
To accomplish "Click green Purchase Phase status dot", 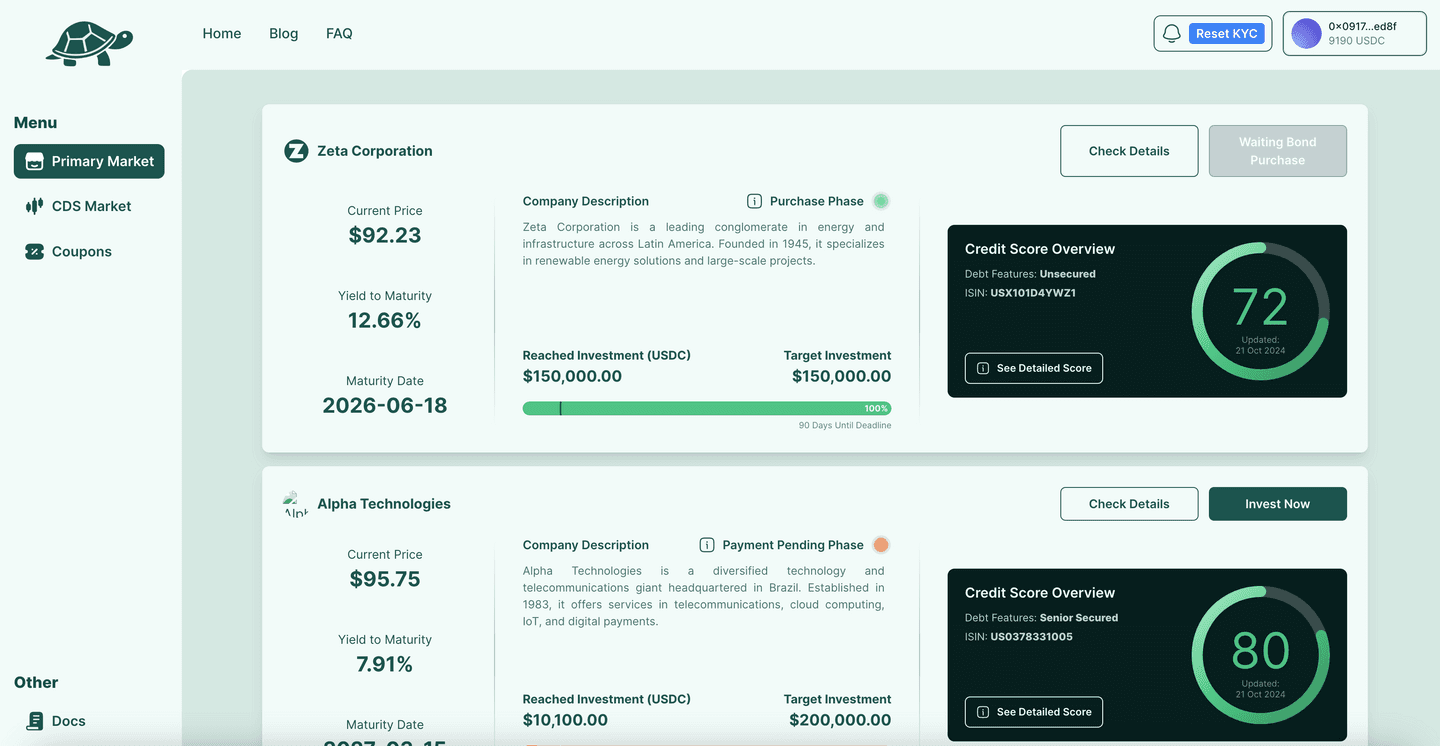I will point(881,201).
